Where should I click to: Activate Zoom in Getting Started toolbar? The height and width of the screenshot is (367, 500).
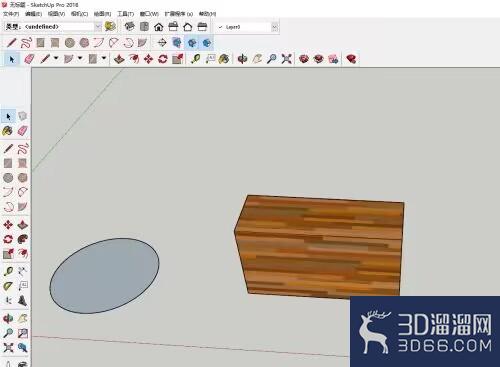272,59
